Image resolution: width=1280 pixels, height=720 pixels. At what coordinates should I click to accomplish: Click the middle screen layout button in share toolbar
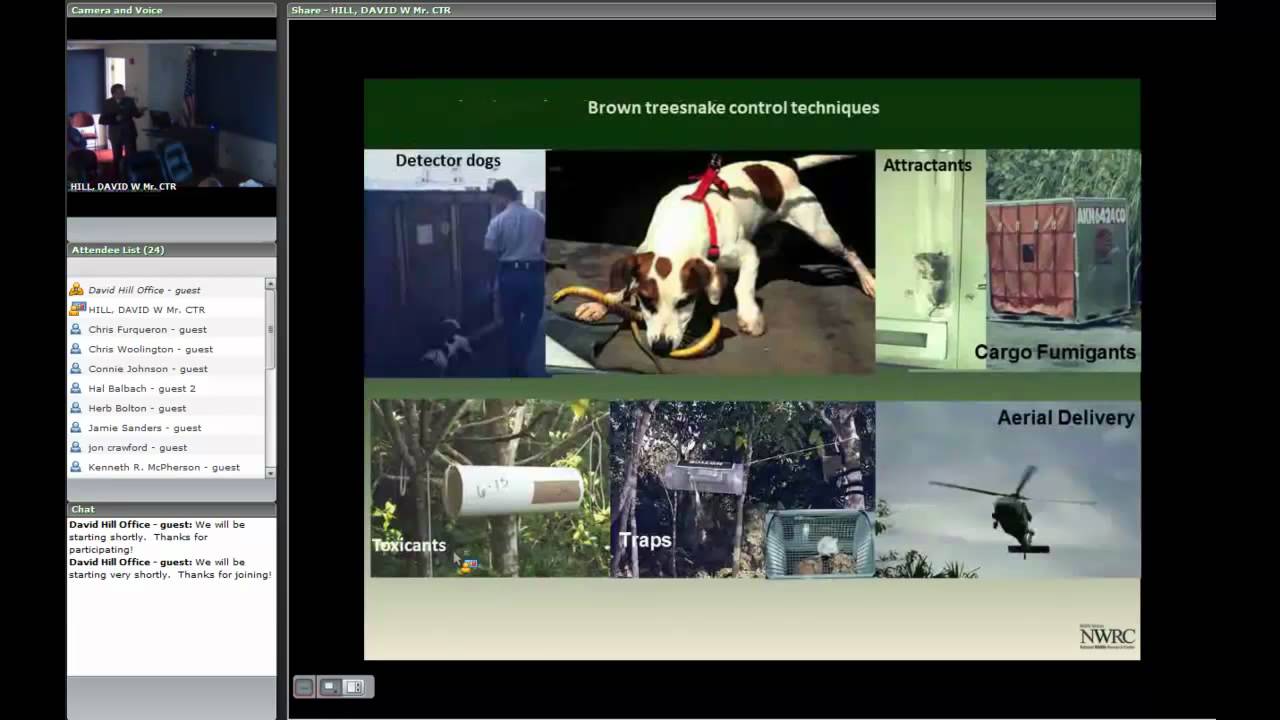point(329,687)
